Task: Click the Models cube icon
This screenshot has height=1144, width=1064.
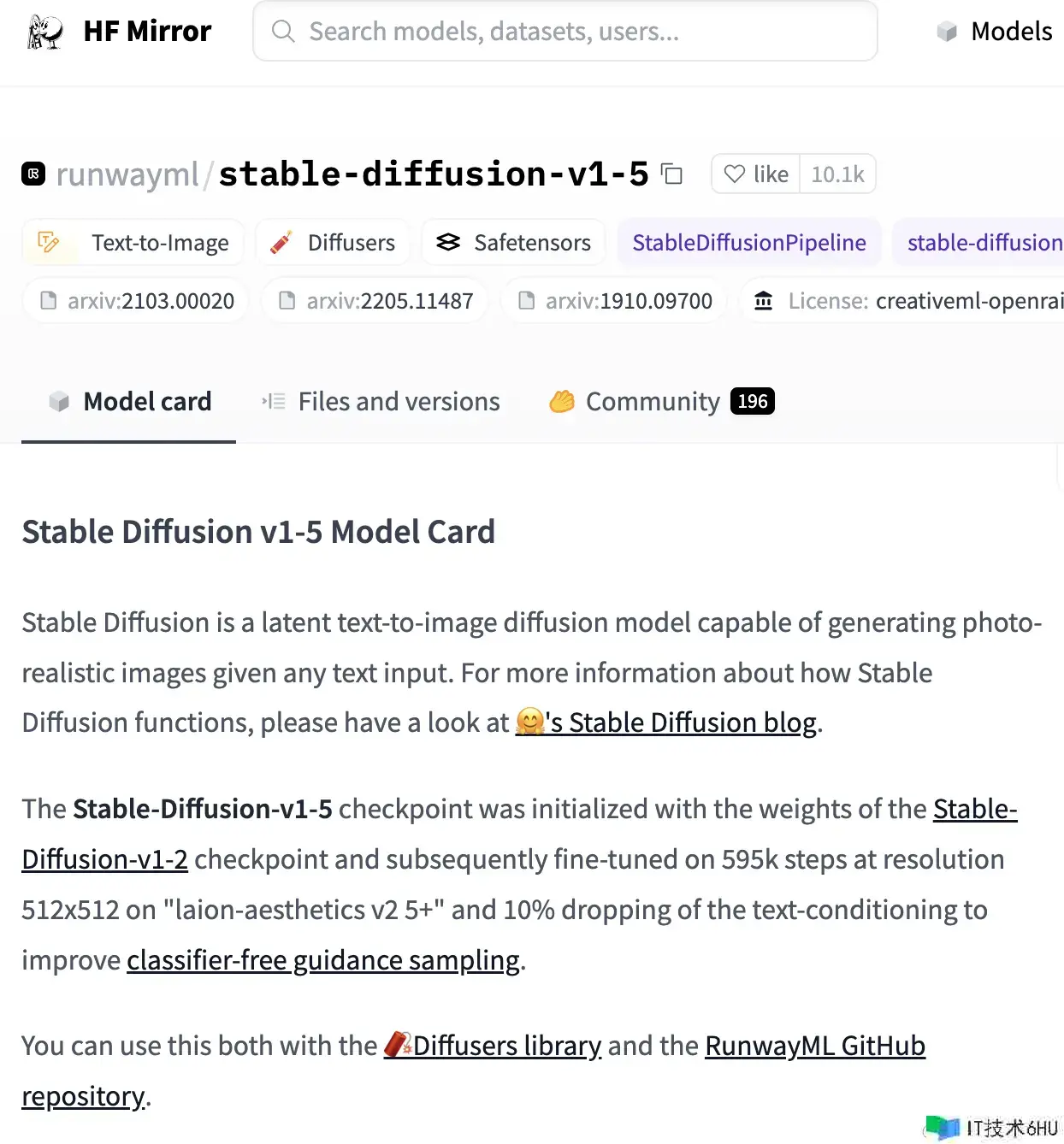Action: (x=947, y=32)
